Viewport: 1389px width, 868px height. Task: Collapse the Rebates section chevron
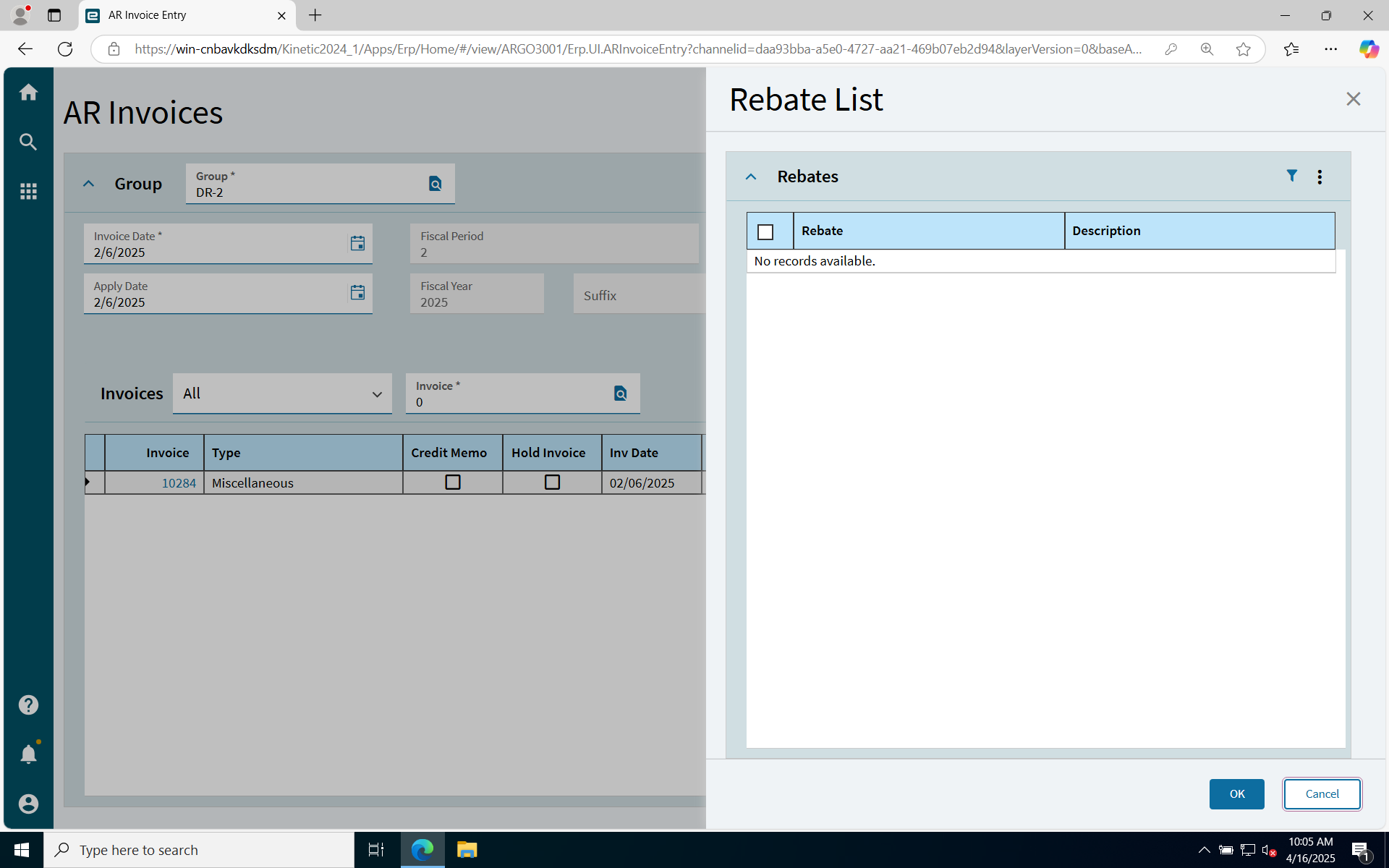[x=751, y=176]
